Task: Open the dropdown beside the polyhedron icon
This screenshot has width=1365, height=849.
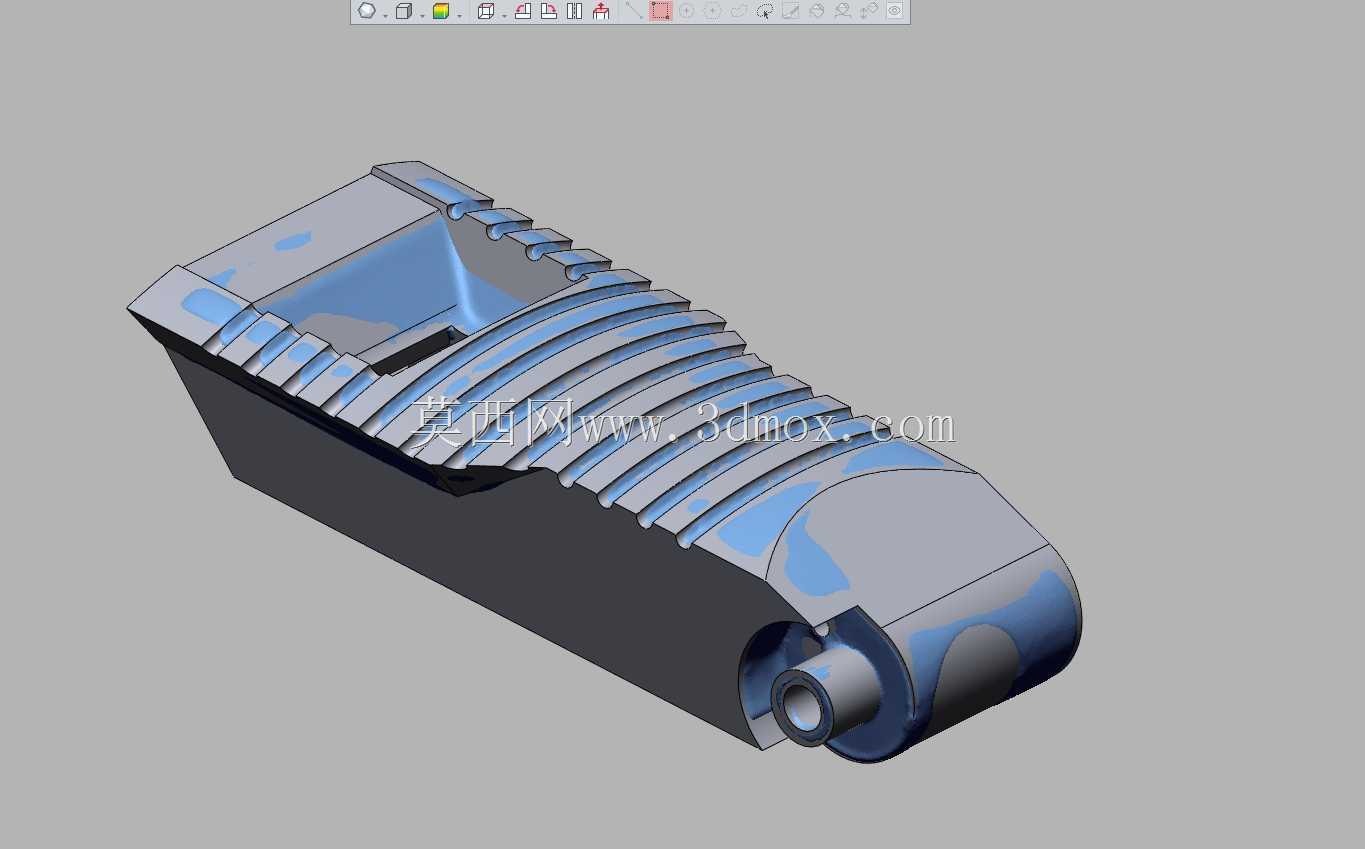Action: (386, 15)
